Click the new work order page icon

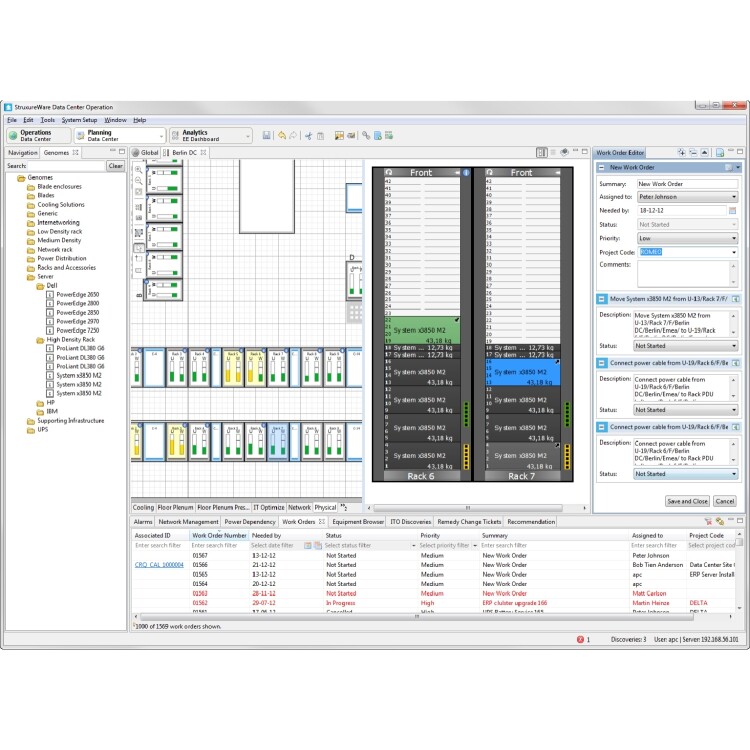click(720, 153)
